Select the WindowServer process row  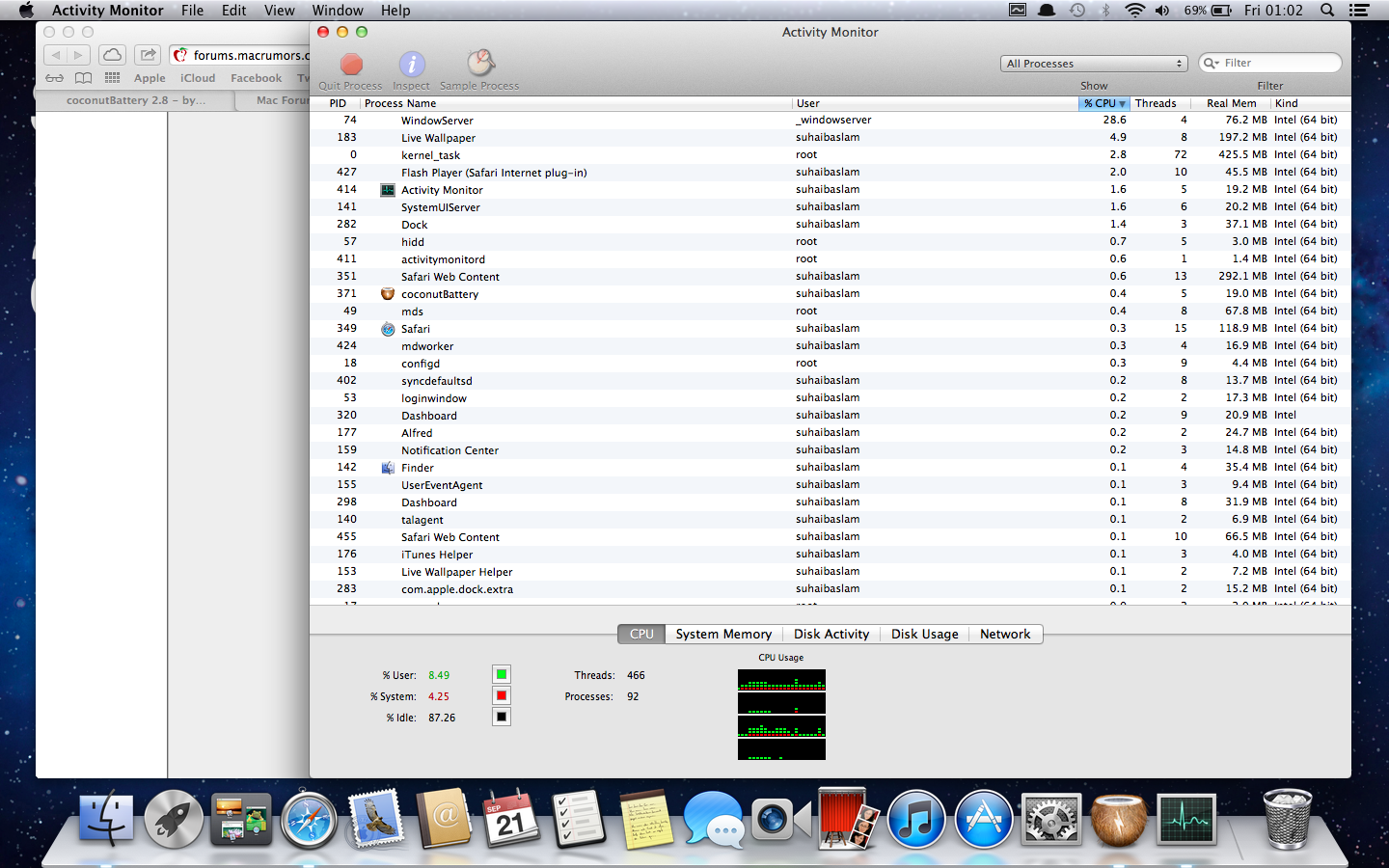pos(831,121)
